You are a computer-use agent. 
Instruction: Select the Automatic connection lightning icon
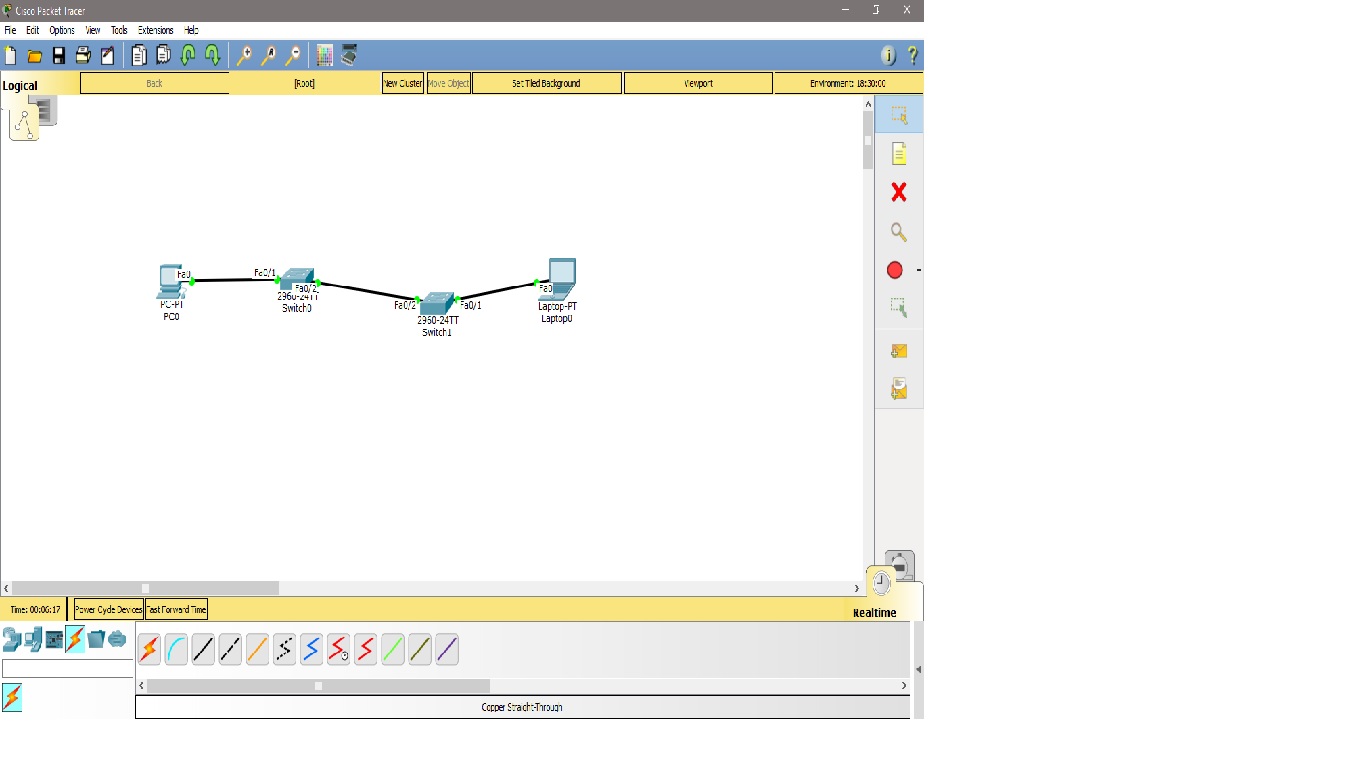148,648
